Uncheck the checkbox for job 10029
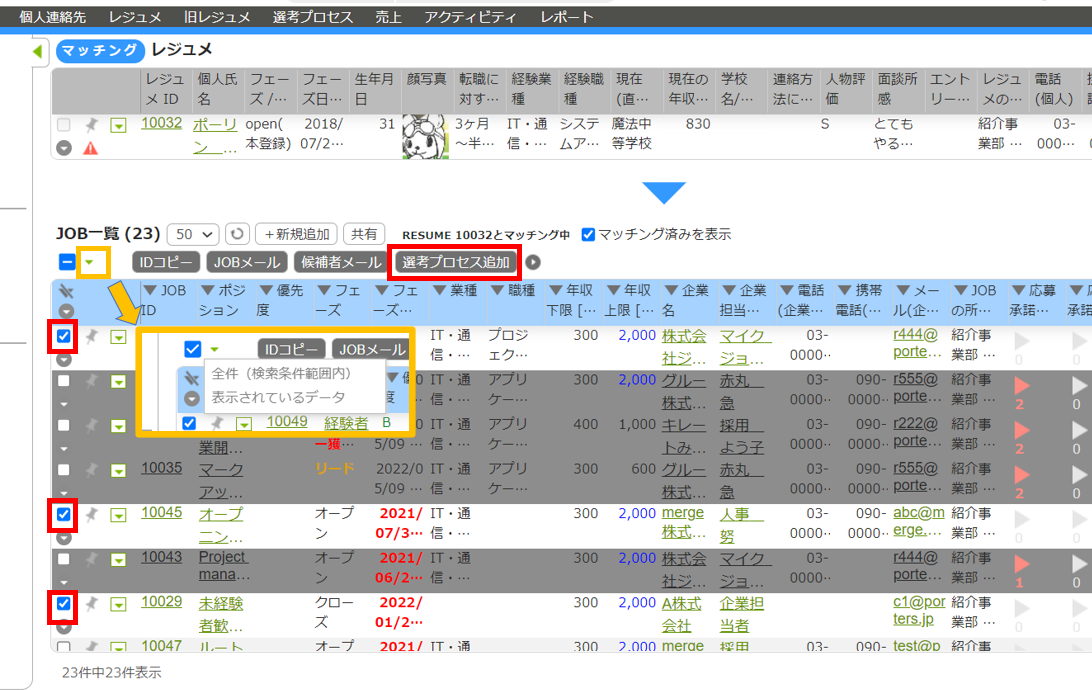The width and height of the screenshot is (1092, 690). point(64,604)
